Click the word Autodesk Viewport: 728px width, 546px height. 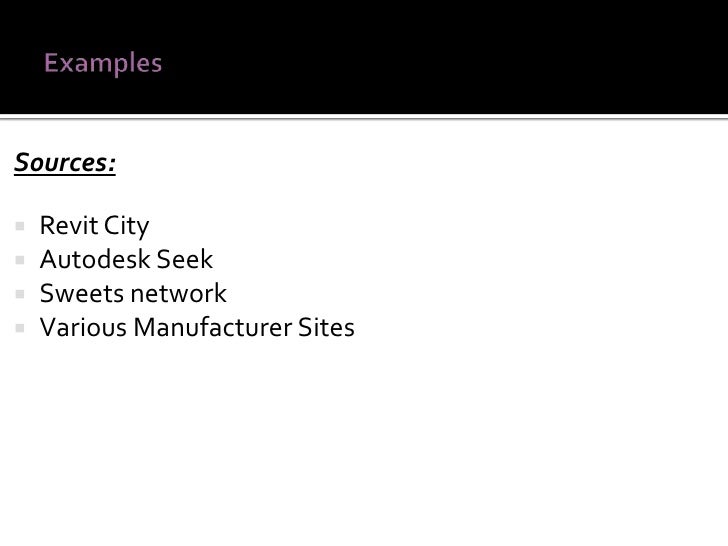pyautogui.click(x=95, y=259)
